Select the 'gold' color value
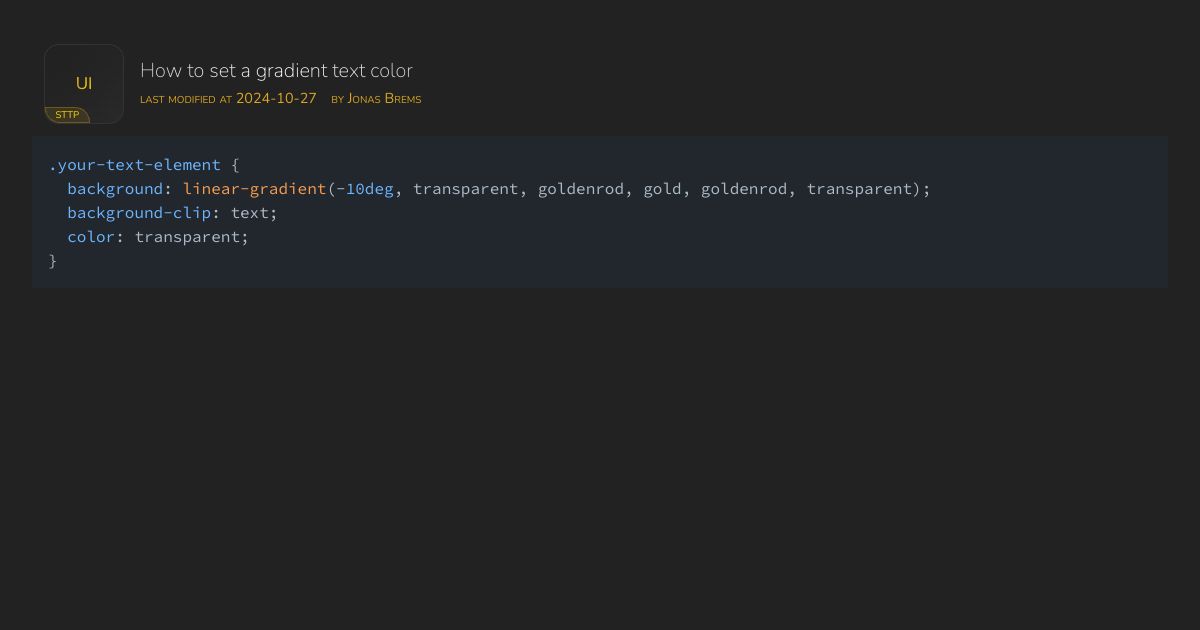 point(663,188)
